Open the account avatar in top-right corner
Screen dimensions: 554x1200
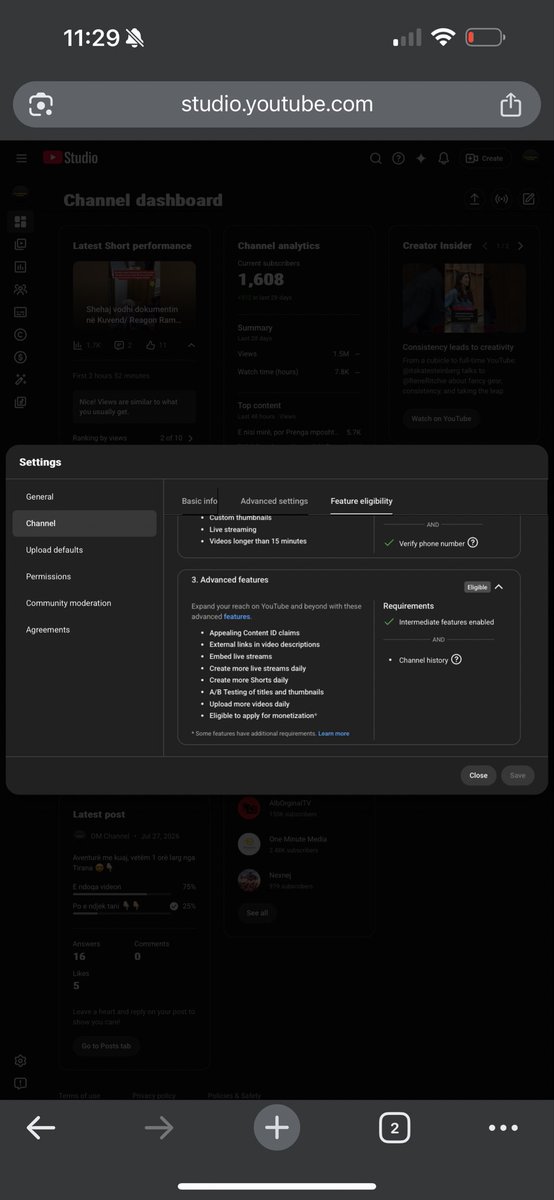[x=532, y=158]
